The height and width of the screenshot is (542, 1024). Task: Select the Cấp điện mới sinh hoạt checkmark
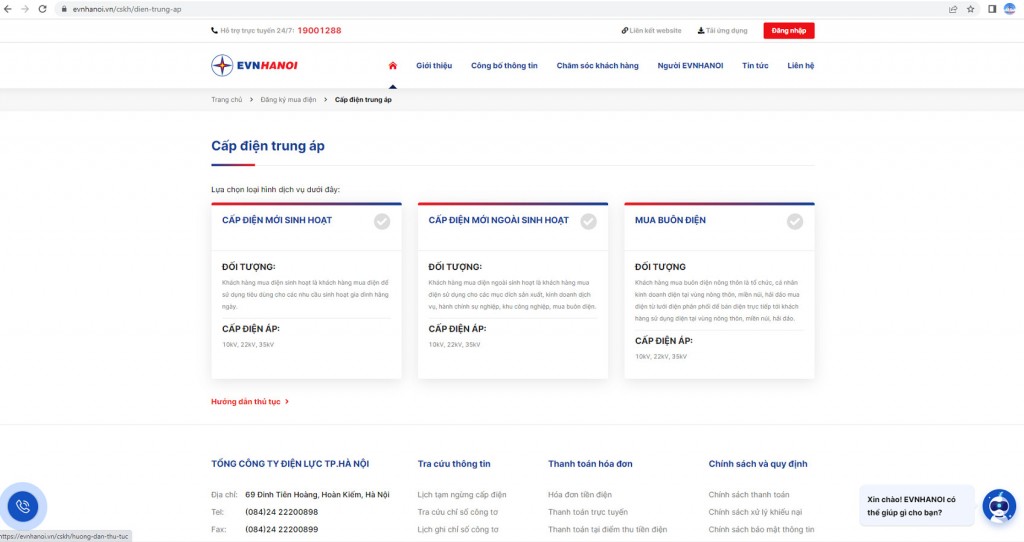pos(382,221)
